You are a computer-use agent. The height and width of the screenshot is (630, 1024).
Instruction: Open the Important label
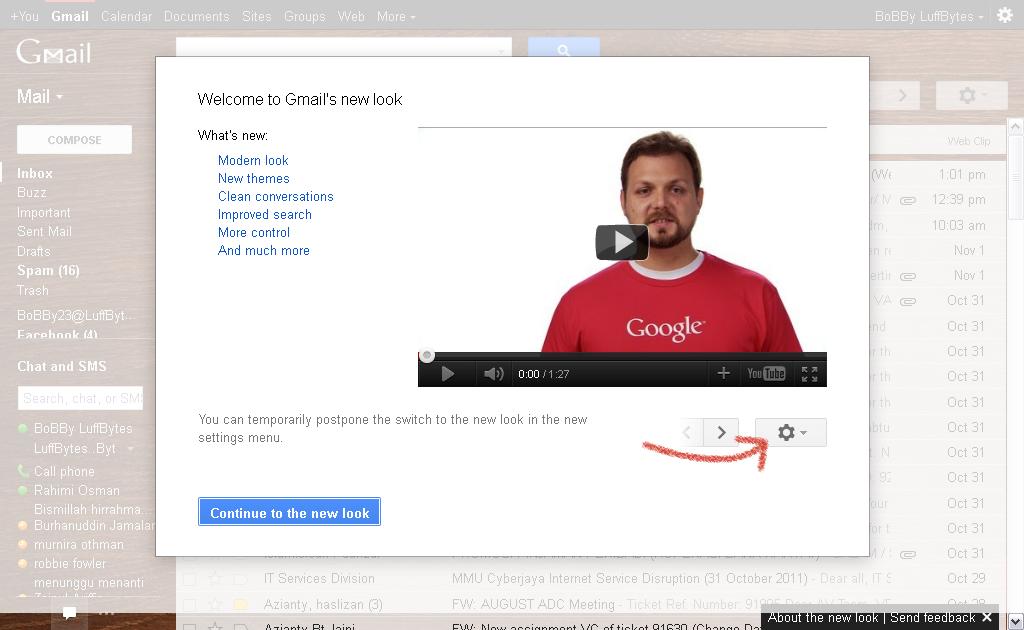(43, 213)
